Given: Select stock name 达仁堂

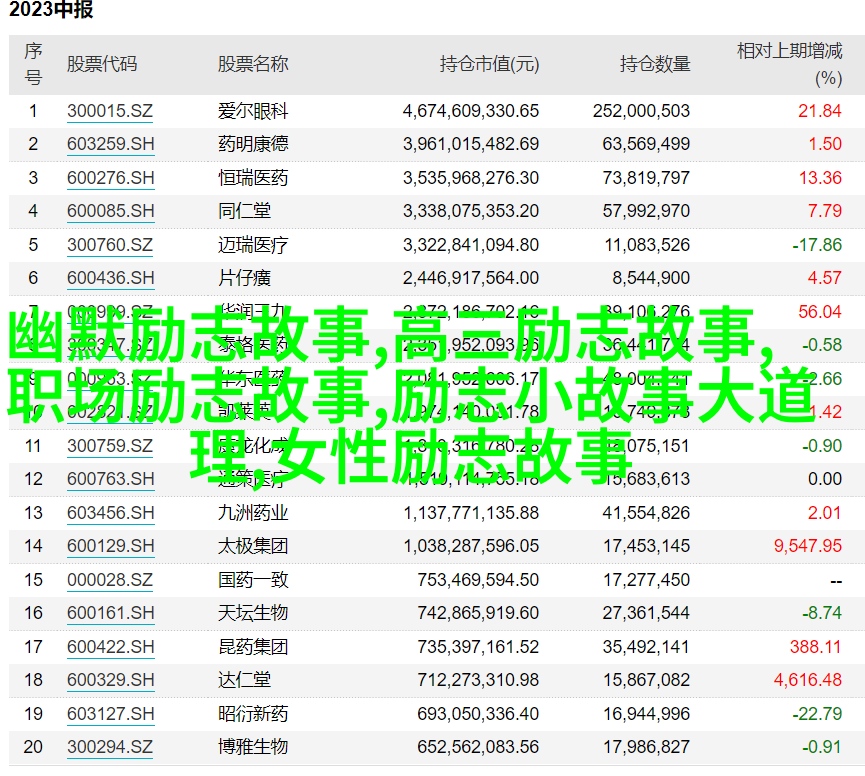Looking at the screenshot, I should pyautogui.click(x=244, y=679).
